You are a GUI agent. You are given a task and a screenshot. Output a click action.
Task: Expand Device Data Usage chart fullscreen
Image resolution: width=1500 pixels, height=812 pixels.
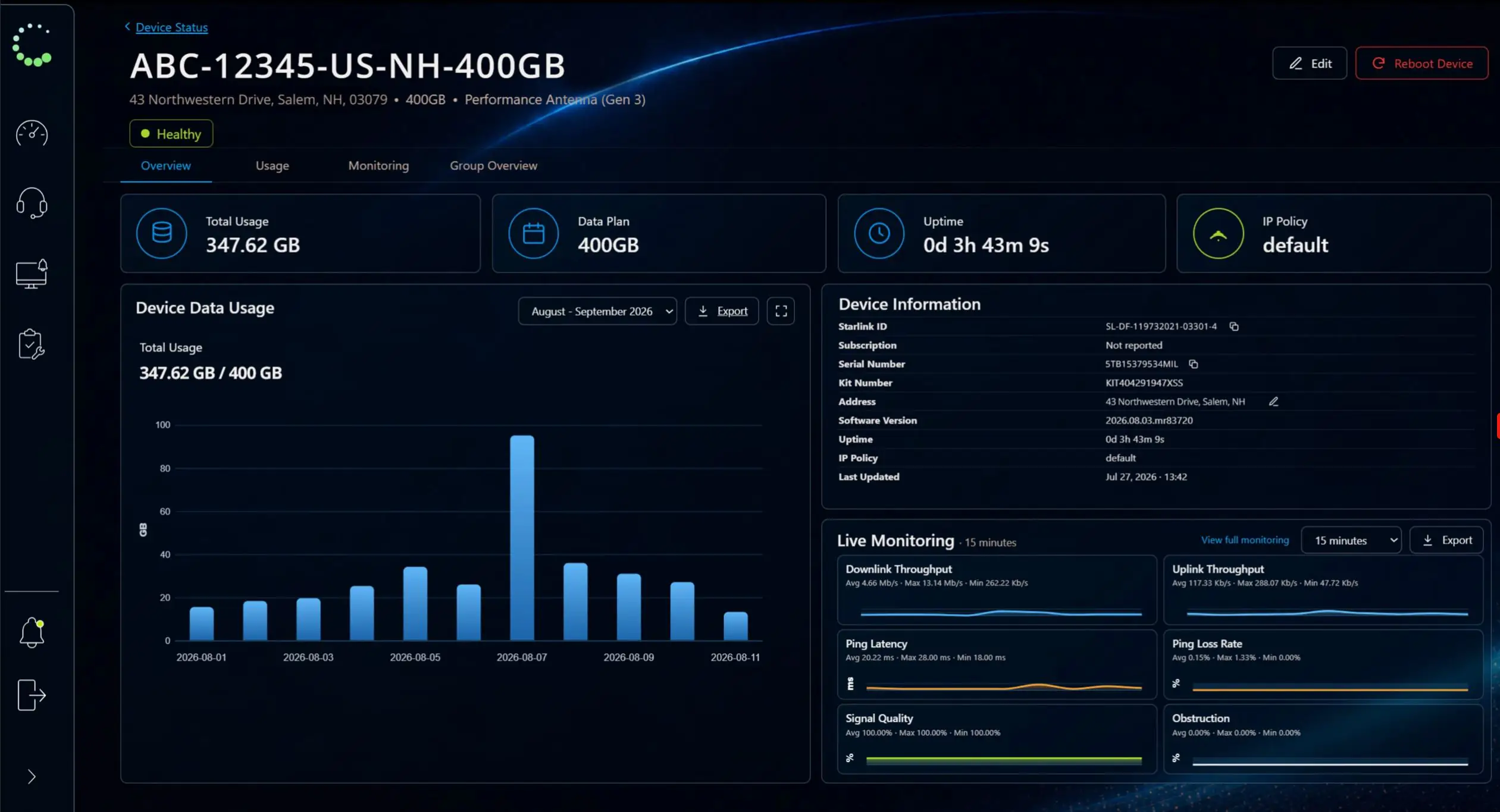pos(781,311)
